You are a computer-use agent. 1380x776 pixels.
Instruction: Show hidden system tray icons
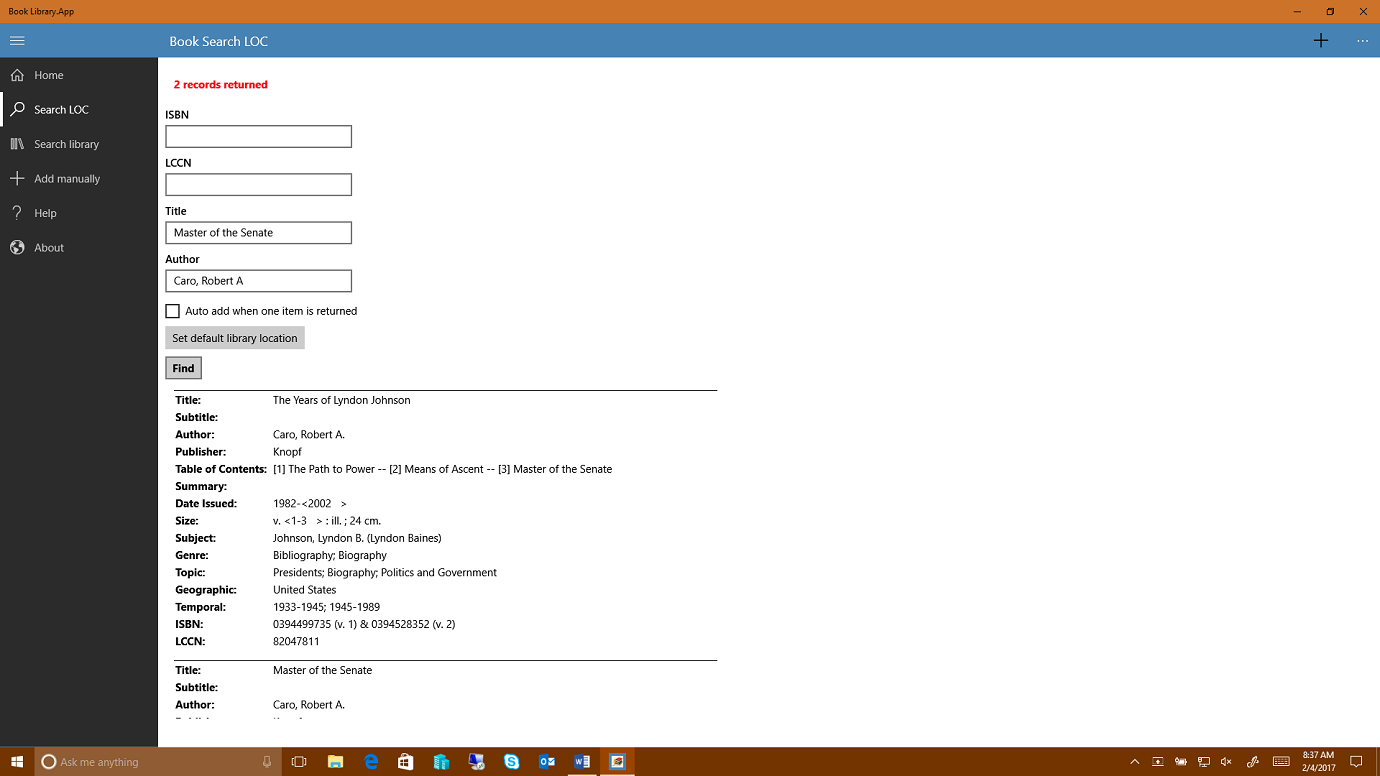(1135, 762)
